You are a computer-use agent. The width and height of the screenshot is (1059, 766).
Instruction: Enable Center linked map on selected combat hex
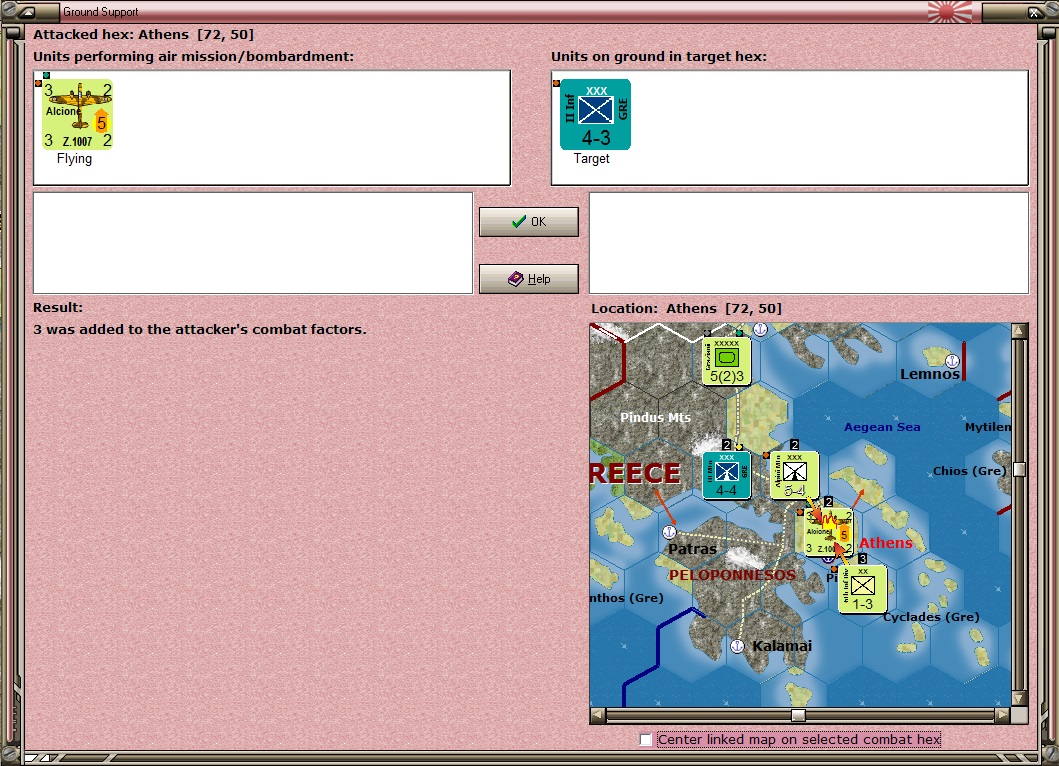coord(646,740)
